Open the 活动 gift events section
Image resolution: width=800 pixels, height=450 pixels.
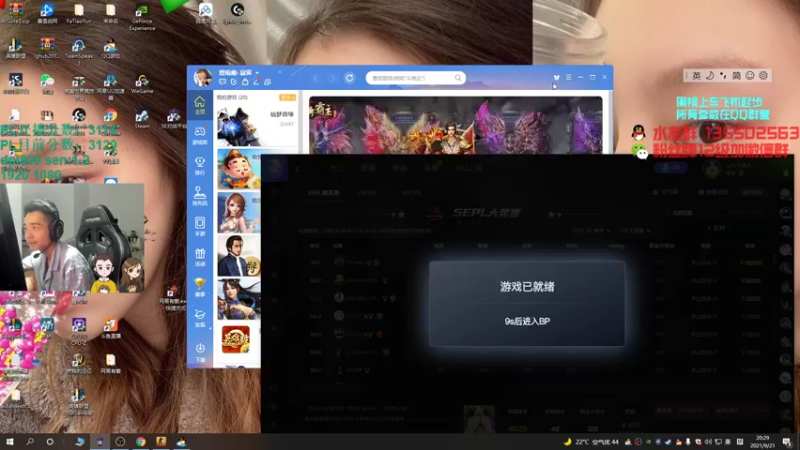(199, 257)
